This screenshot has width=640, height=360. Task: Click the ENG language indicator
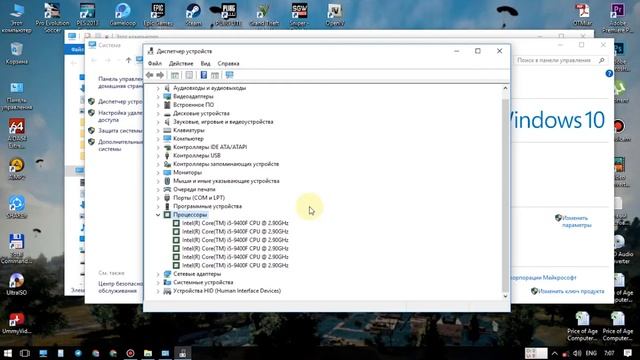[591, 353]
